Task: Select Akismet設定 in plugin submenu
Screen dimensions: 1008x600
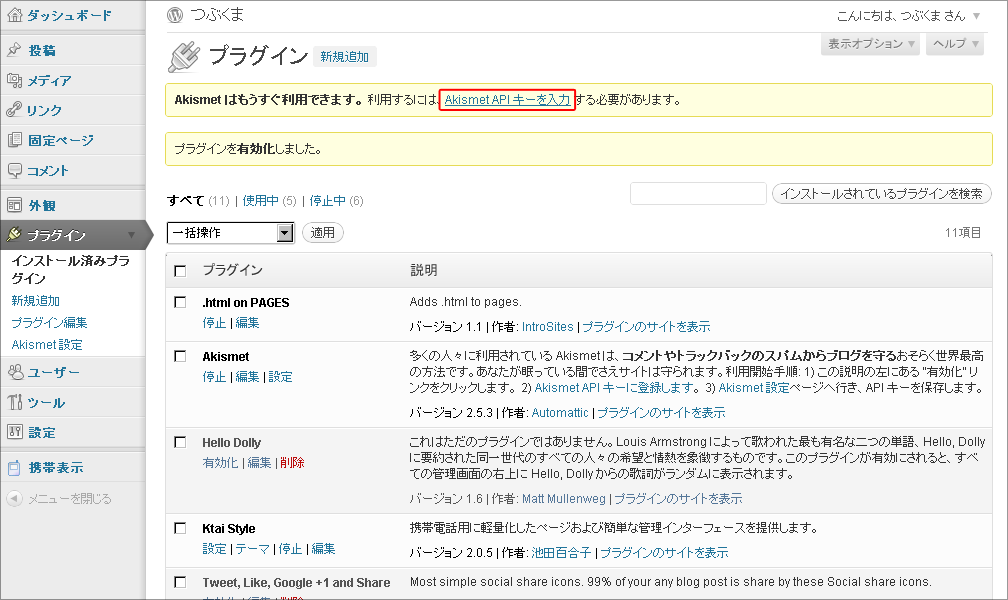Action: click(x=47, y=345)
